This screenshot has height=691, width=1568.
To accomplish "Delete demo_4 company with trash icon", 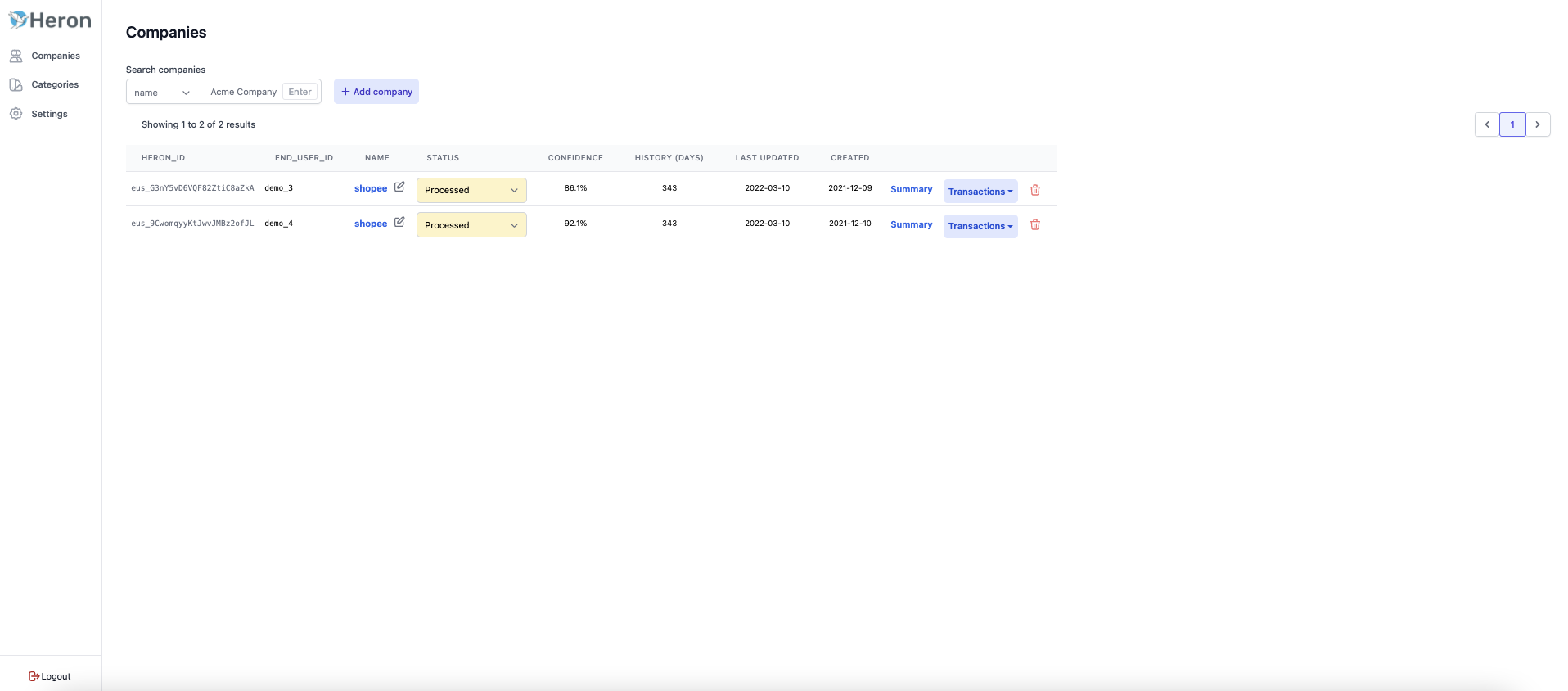I will click(x=1035, y=224).
